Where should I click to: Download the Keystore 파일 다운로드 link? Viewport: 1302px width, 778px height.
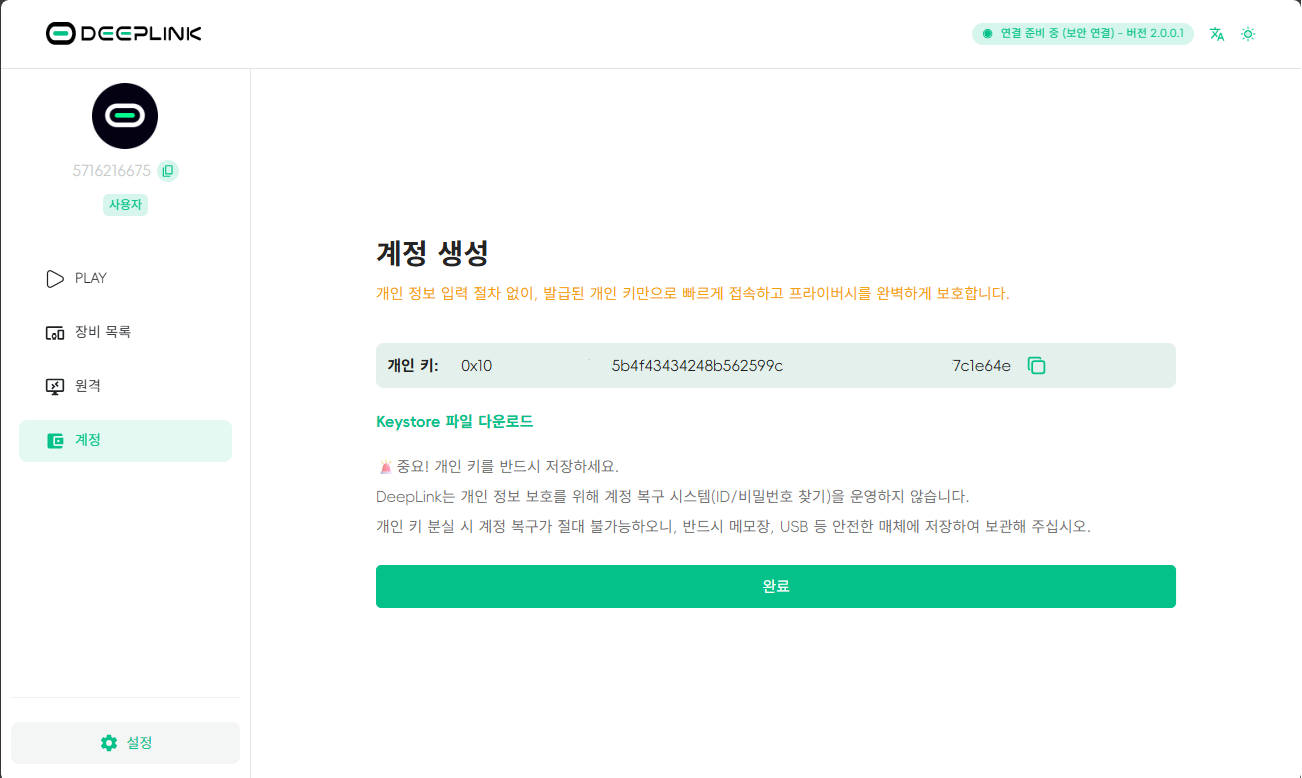pos(454,422)
